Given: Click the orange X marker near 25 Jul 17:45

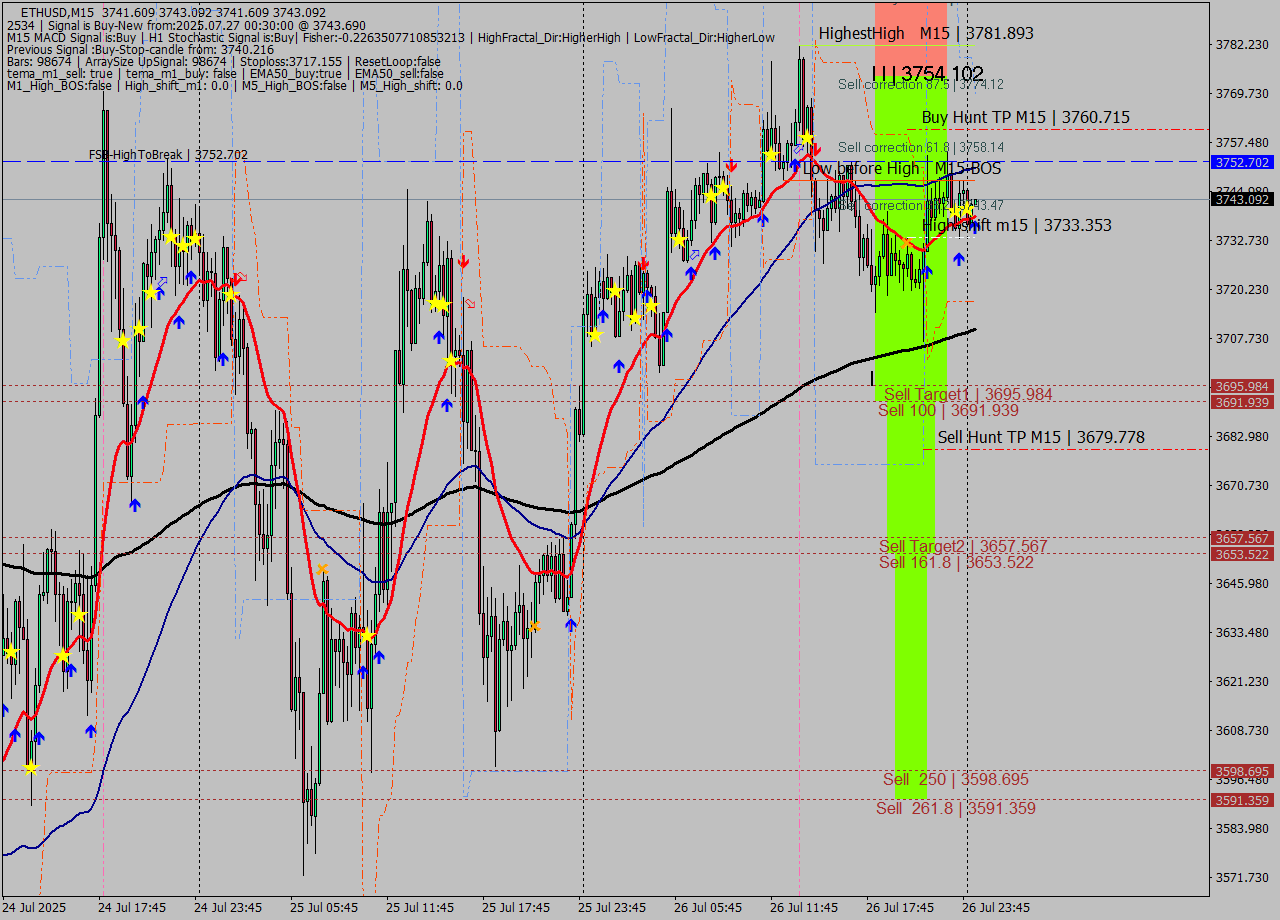Looking at the screenshot, I should point(534,626).
